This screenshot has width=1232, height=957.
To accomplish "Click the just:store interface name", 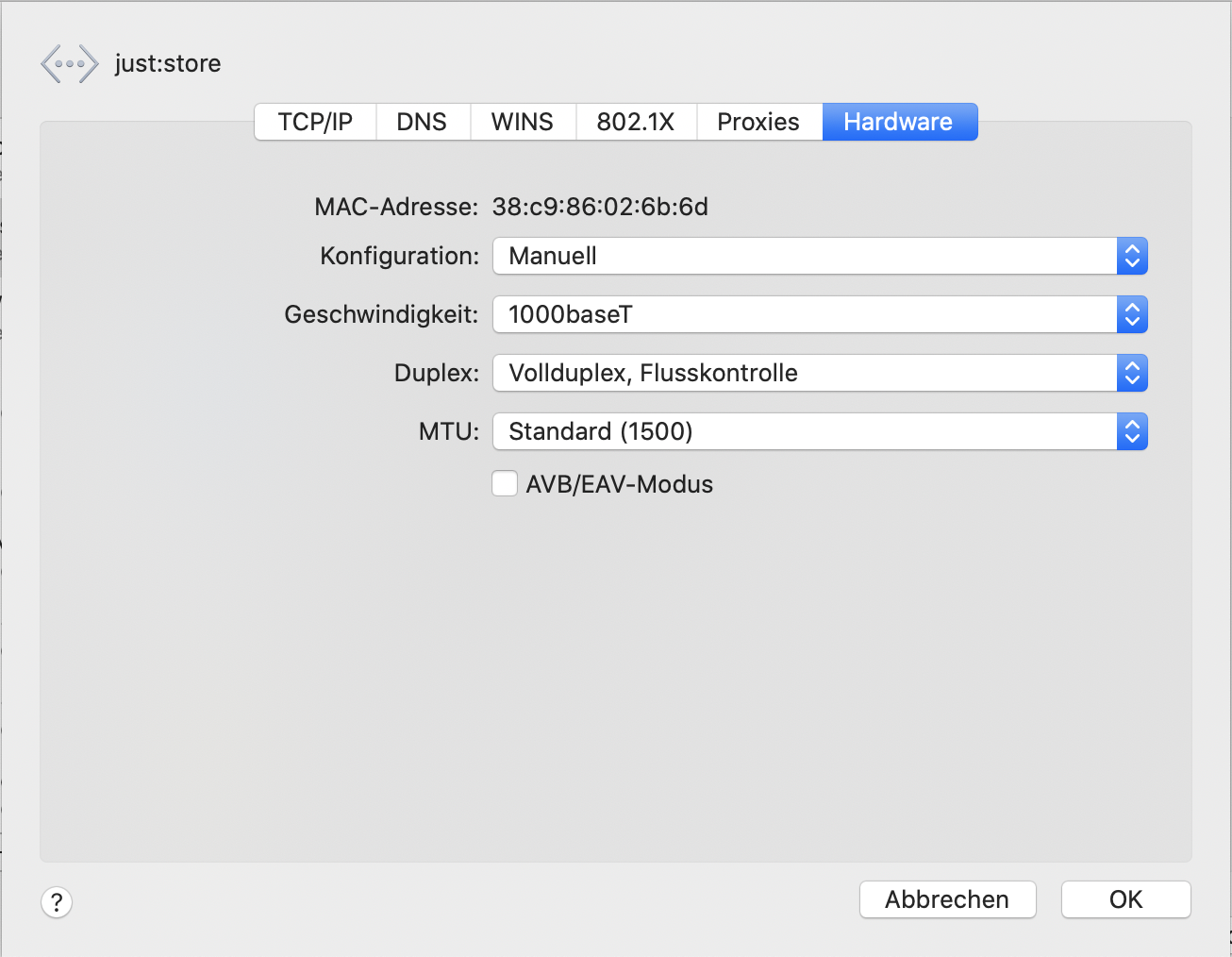I will 168,63.
